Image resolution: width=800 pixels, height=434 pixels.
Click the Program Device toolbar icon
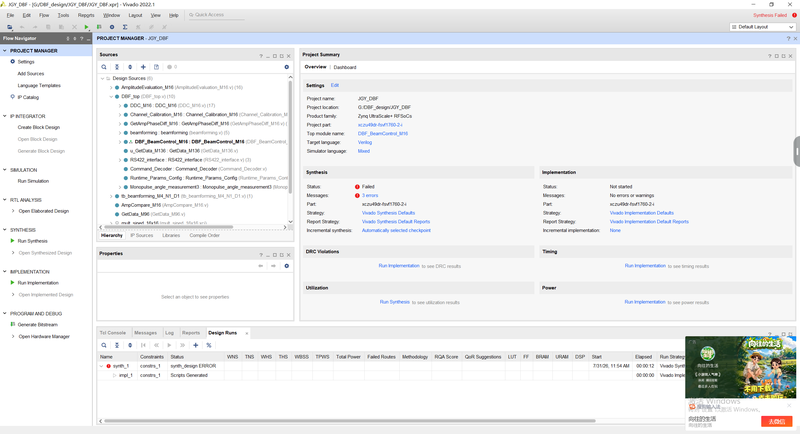point(99,27)
